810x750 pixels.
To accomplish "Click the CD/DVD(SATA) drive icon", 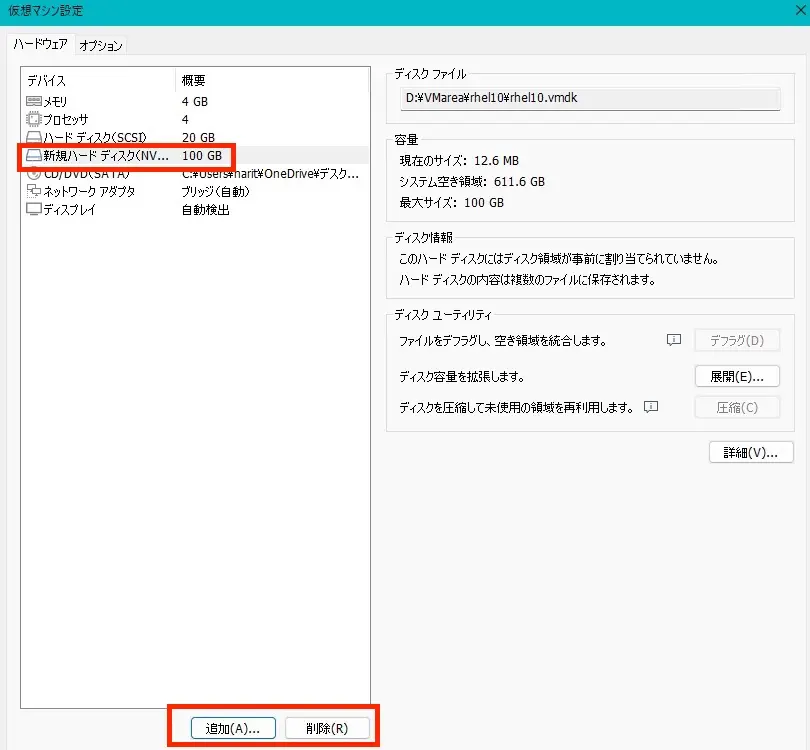I will point(36,175).
